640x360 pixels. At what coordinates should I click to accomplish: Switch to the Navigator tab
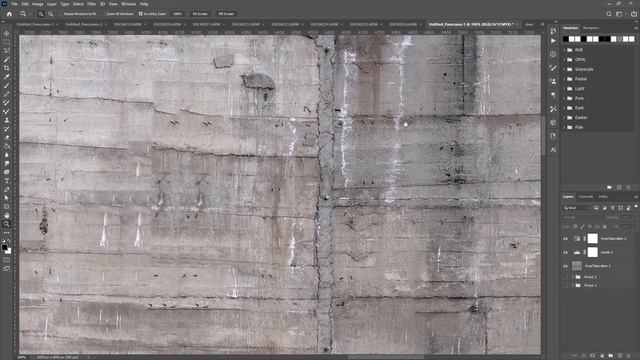tap(591, 28)
